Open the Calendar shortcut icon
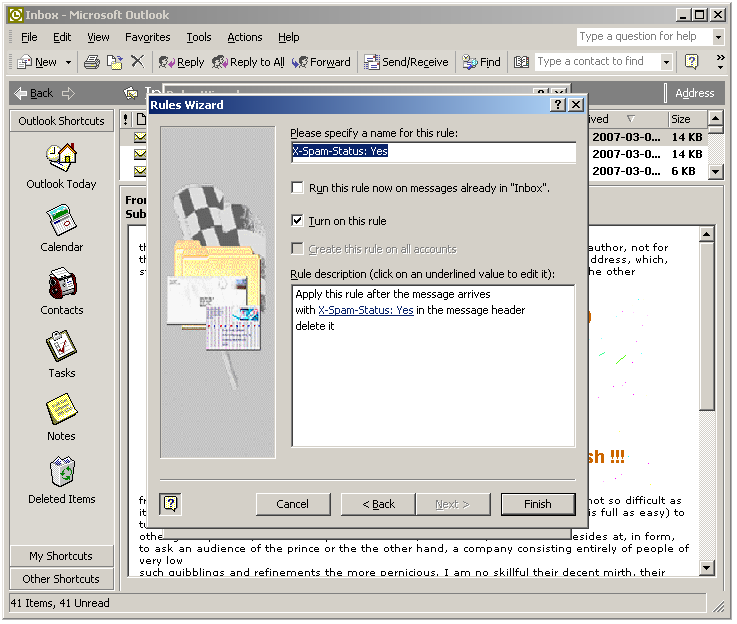The height and width of the screenshot is (624, 737). click(x=61, y=220)
